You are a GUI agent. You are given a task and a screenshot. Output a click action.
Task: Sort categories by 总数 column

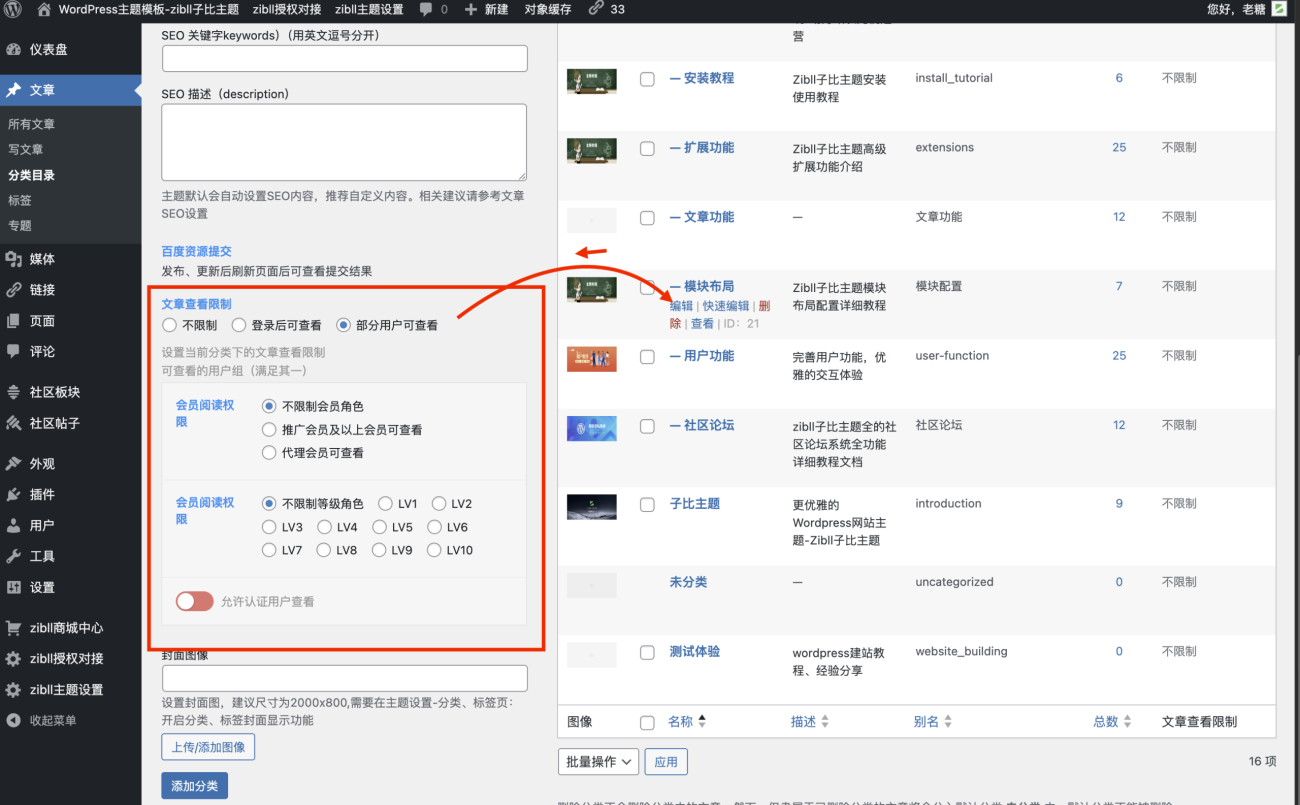click(x=1105, y=721)
